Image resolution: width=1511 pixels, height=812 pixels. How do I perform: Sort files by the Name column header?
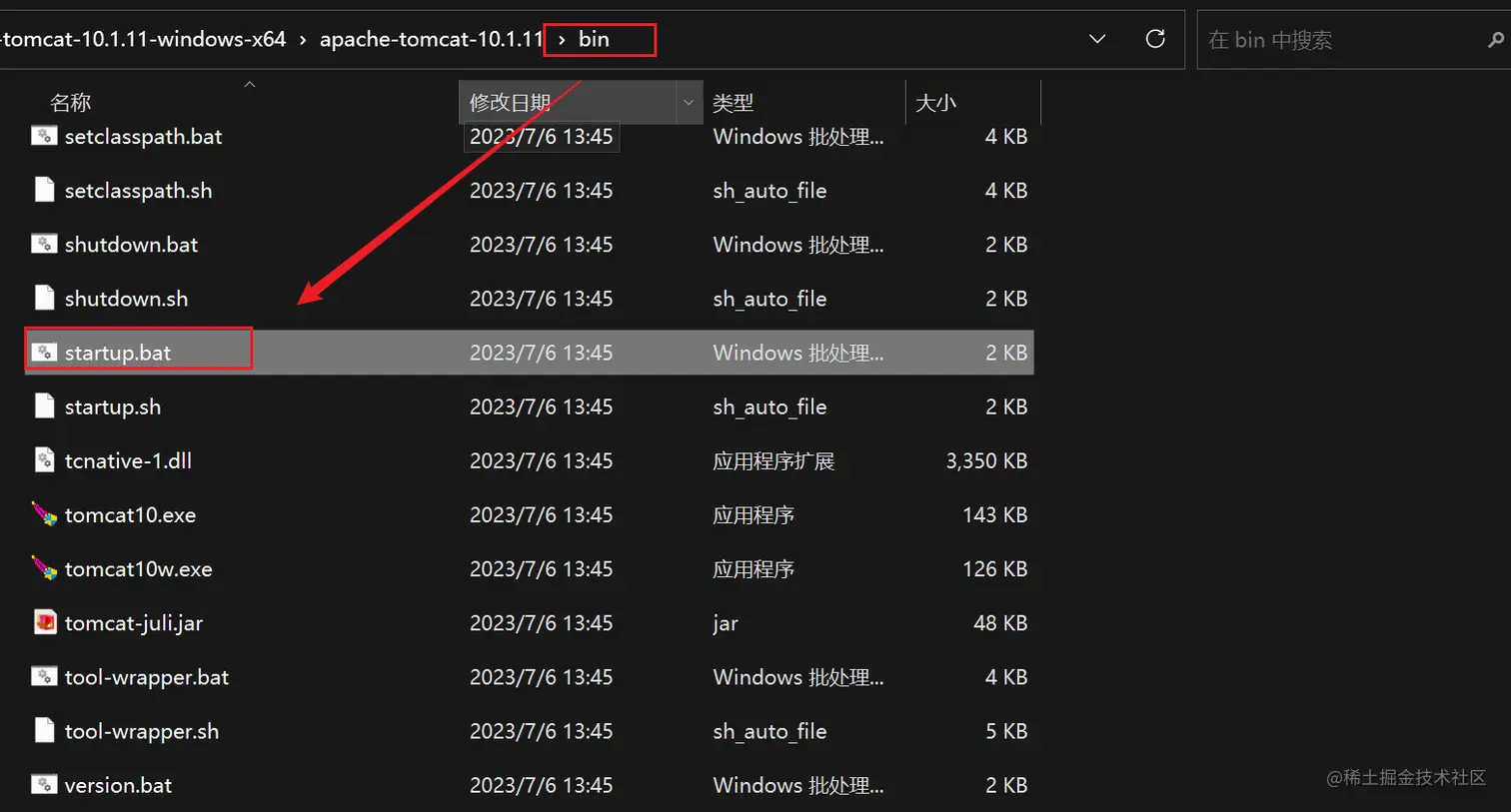tap(70, 102)
